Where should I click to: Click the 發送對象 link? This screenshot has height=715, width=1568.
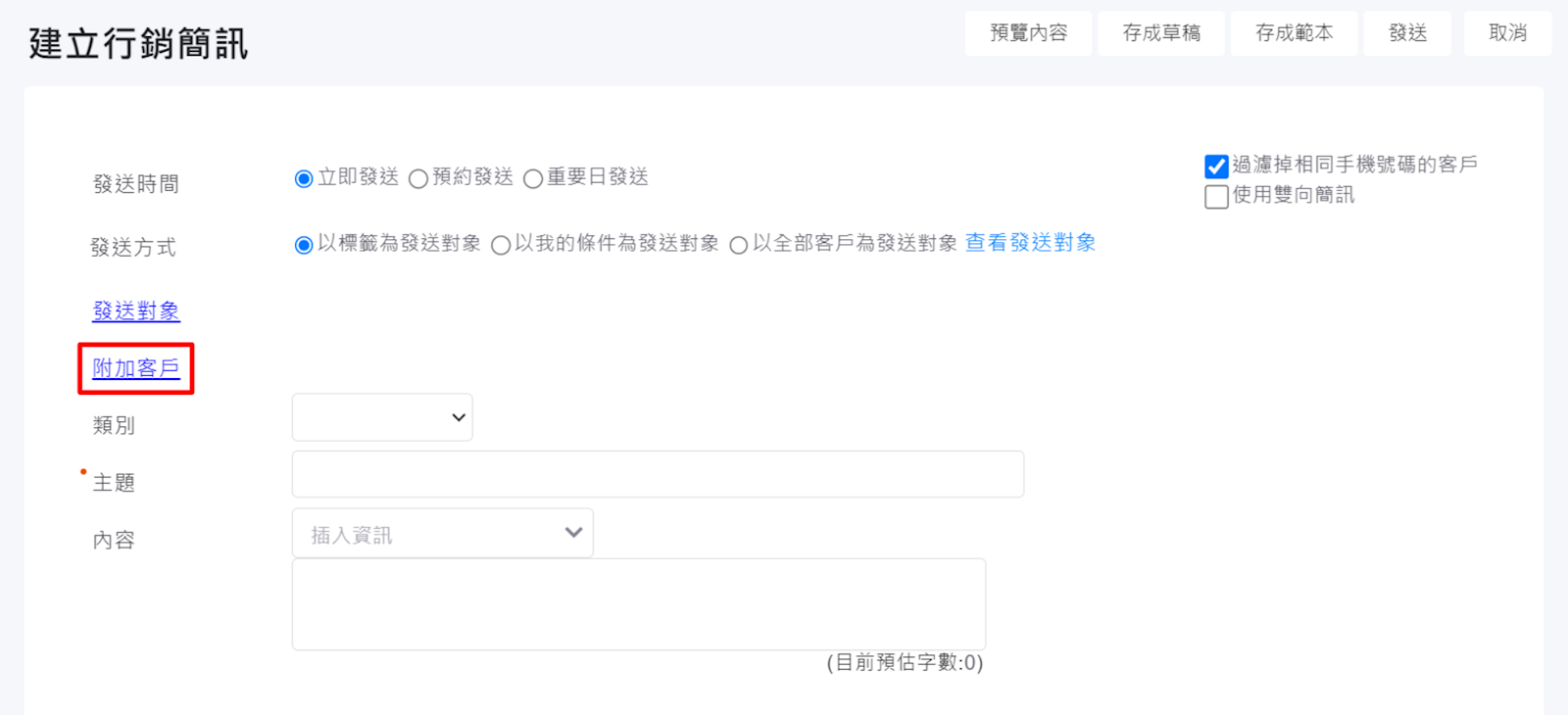coord(136,311)
